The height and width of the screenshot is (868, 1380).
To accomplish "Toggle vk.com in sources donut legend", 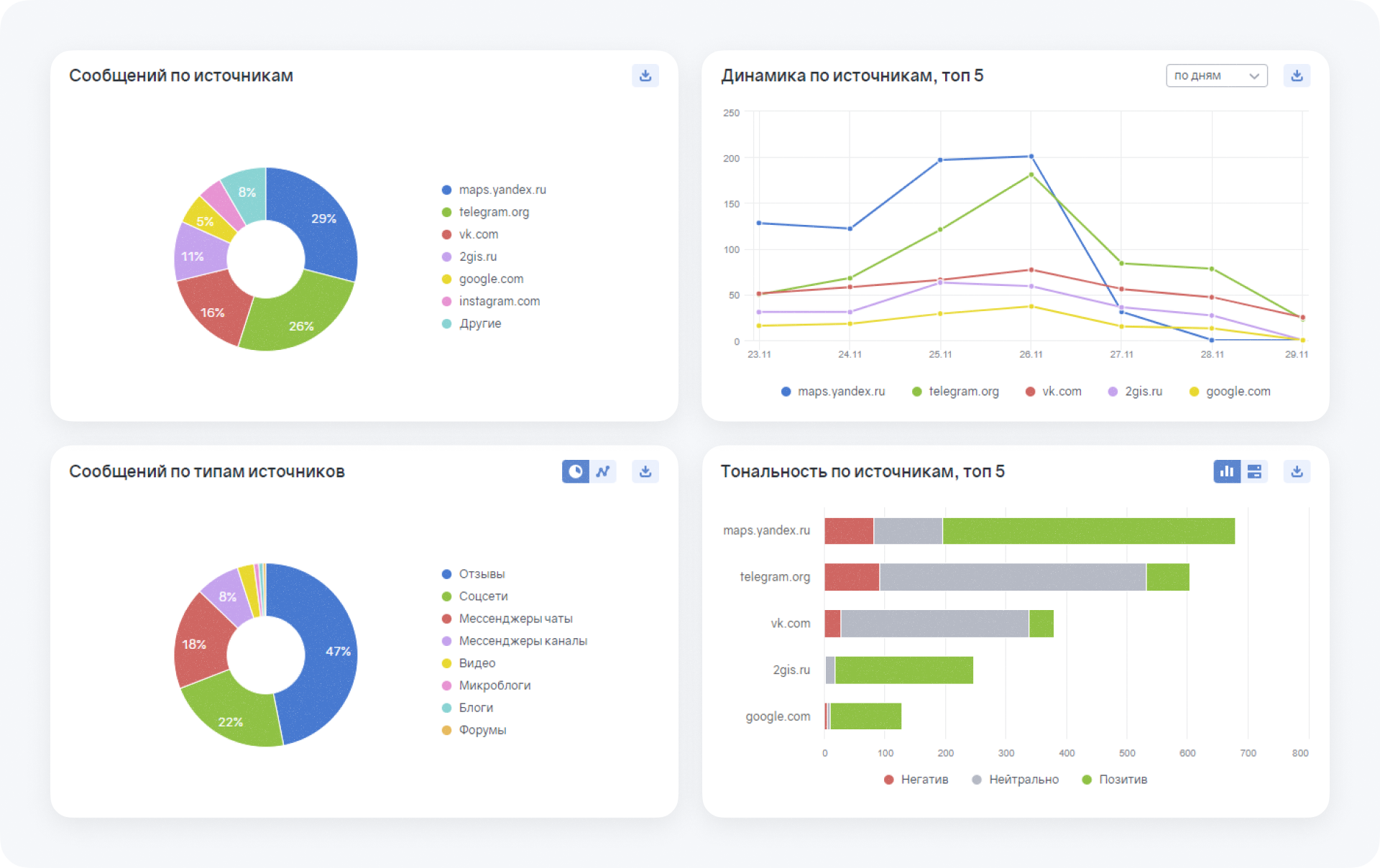I will coord(470,234).
